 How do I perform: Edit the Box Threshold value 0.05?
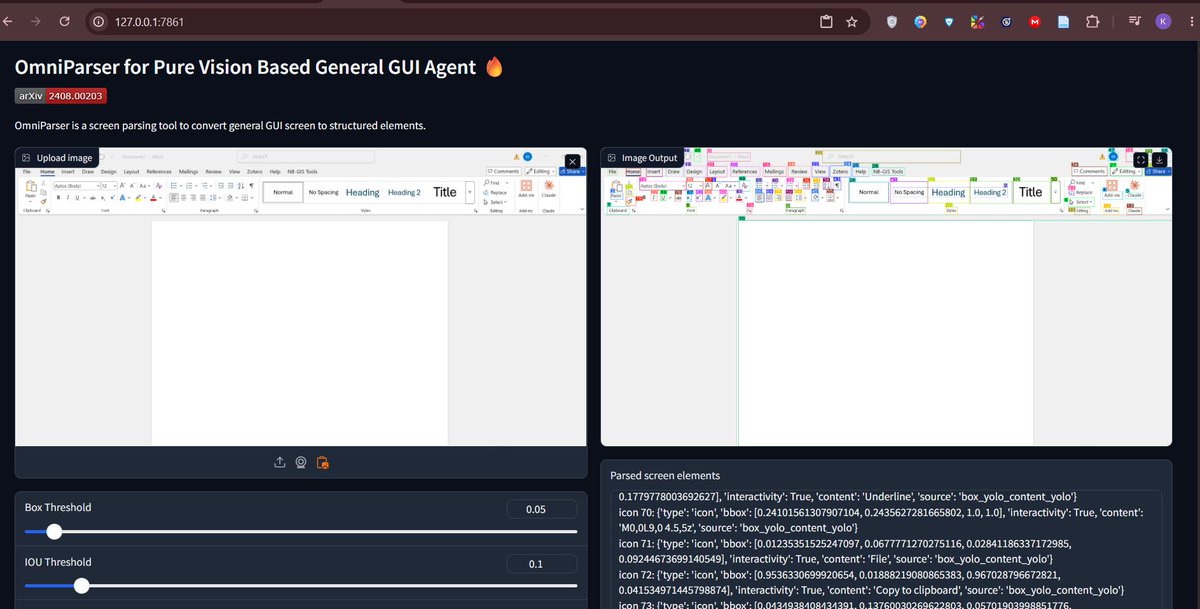[542, 510]
